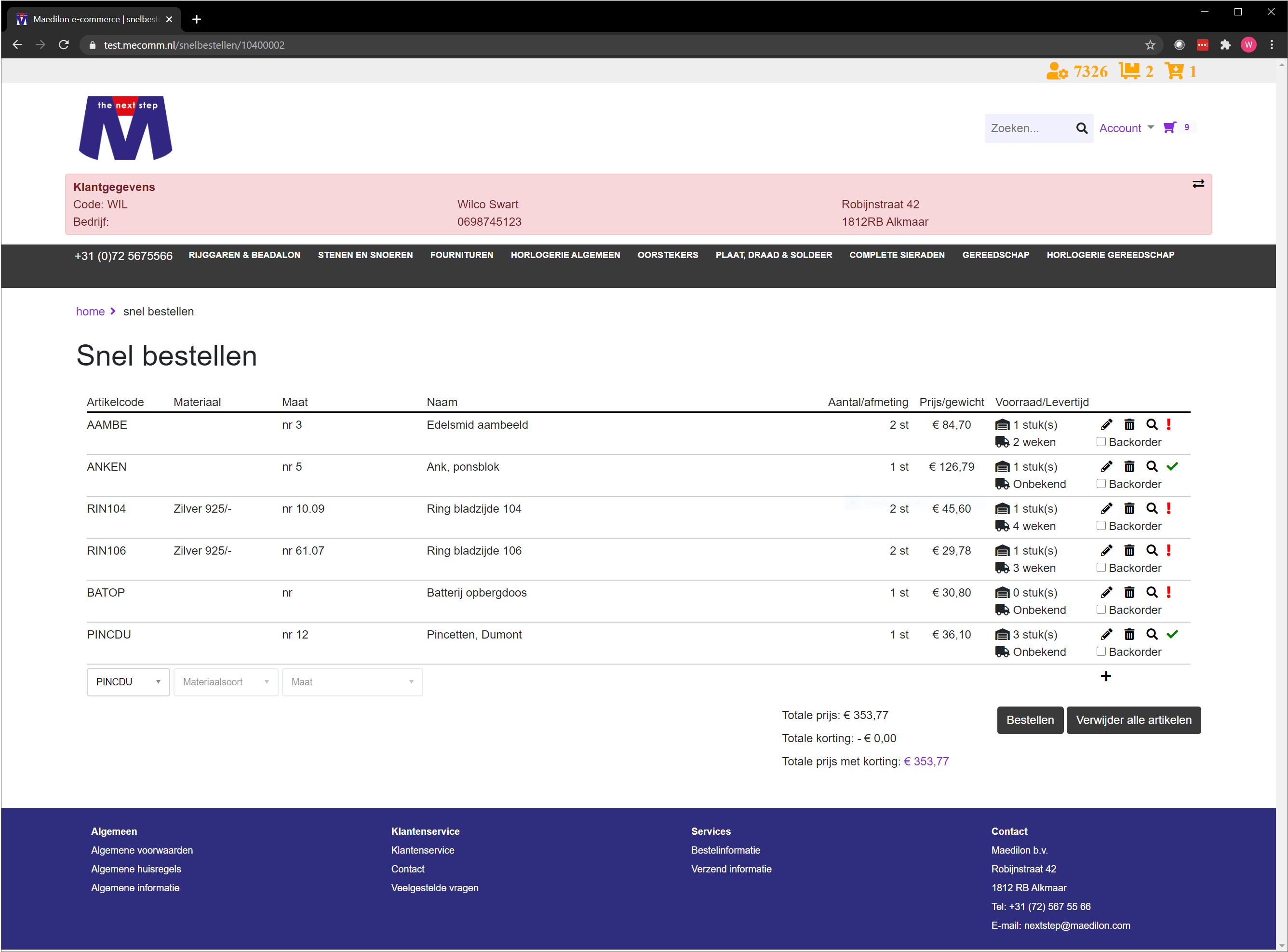Viewport: 1288px width, 952px height.
Task: Click the pencil edit icon for AAMBE row
Action: coord(1106,425)
